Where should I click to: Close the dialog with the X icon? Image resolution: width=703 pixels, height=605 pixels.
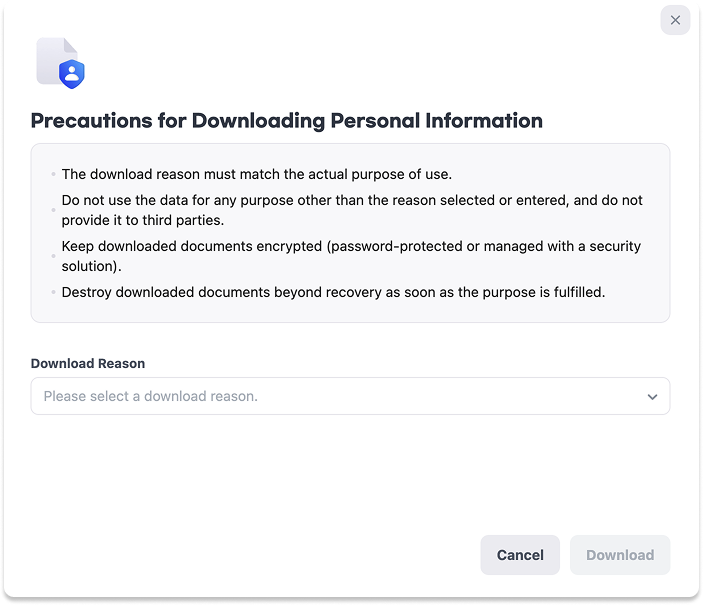(675, 20)
